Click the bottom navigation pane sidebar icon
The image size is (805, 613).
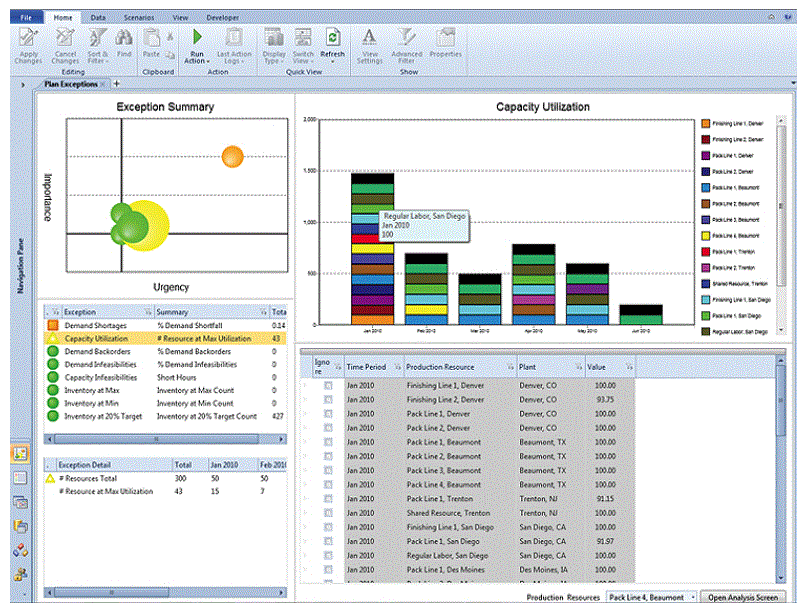tap(20, 574)
